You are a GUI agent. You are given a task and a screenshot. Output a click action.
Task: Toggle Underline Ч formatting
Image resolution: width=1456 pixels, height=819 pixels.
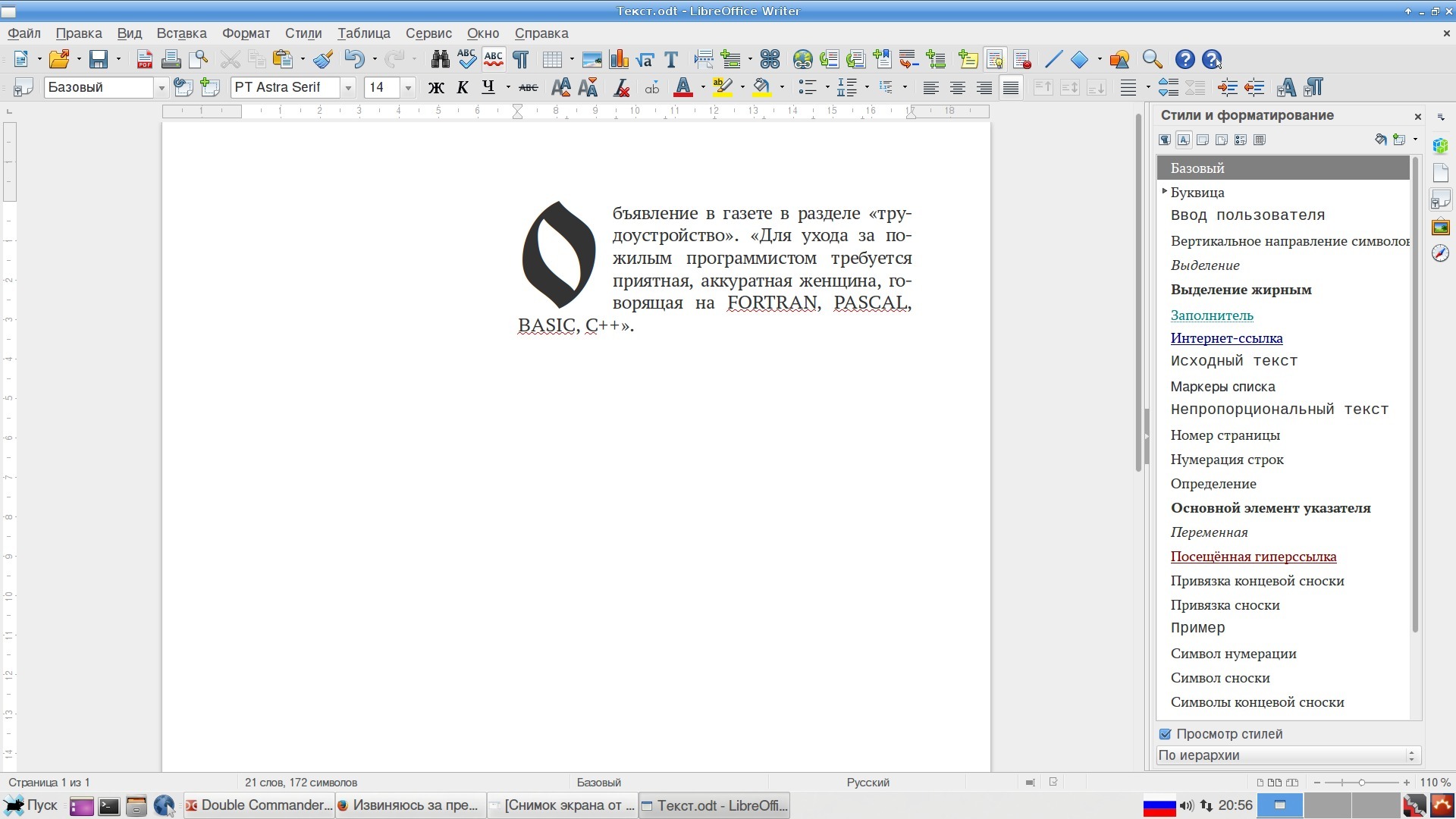488,87
